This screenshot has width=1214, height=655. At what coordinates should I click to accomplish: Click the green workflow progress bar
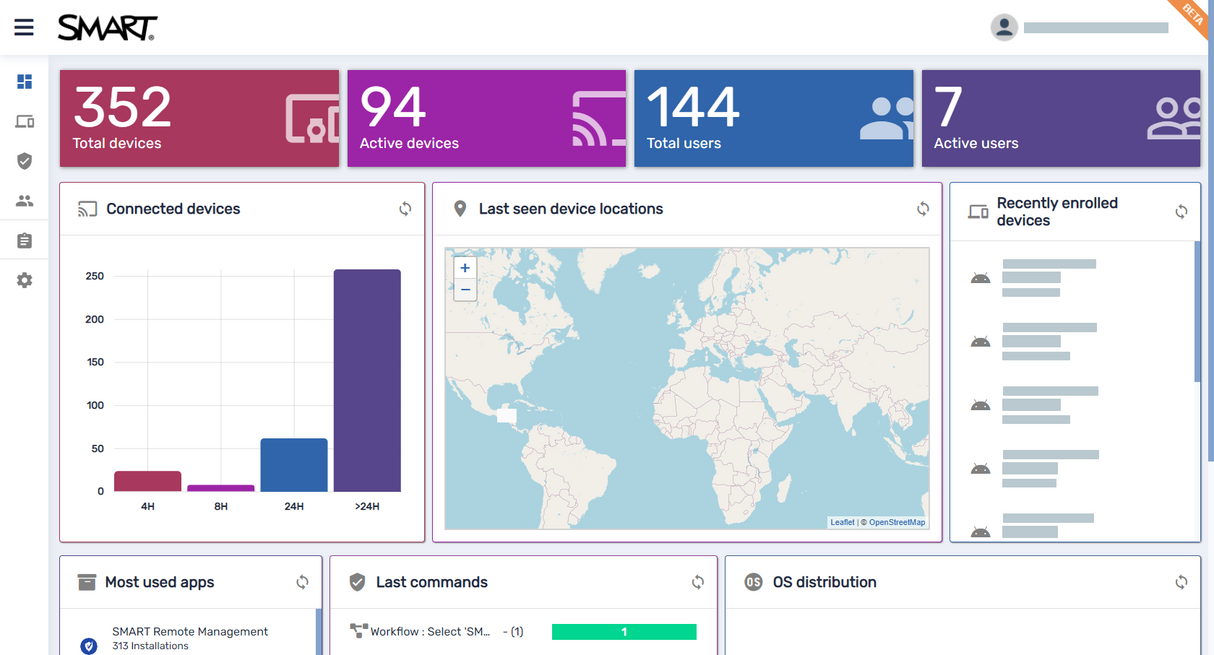(624, 632)
